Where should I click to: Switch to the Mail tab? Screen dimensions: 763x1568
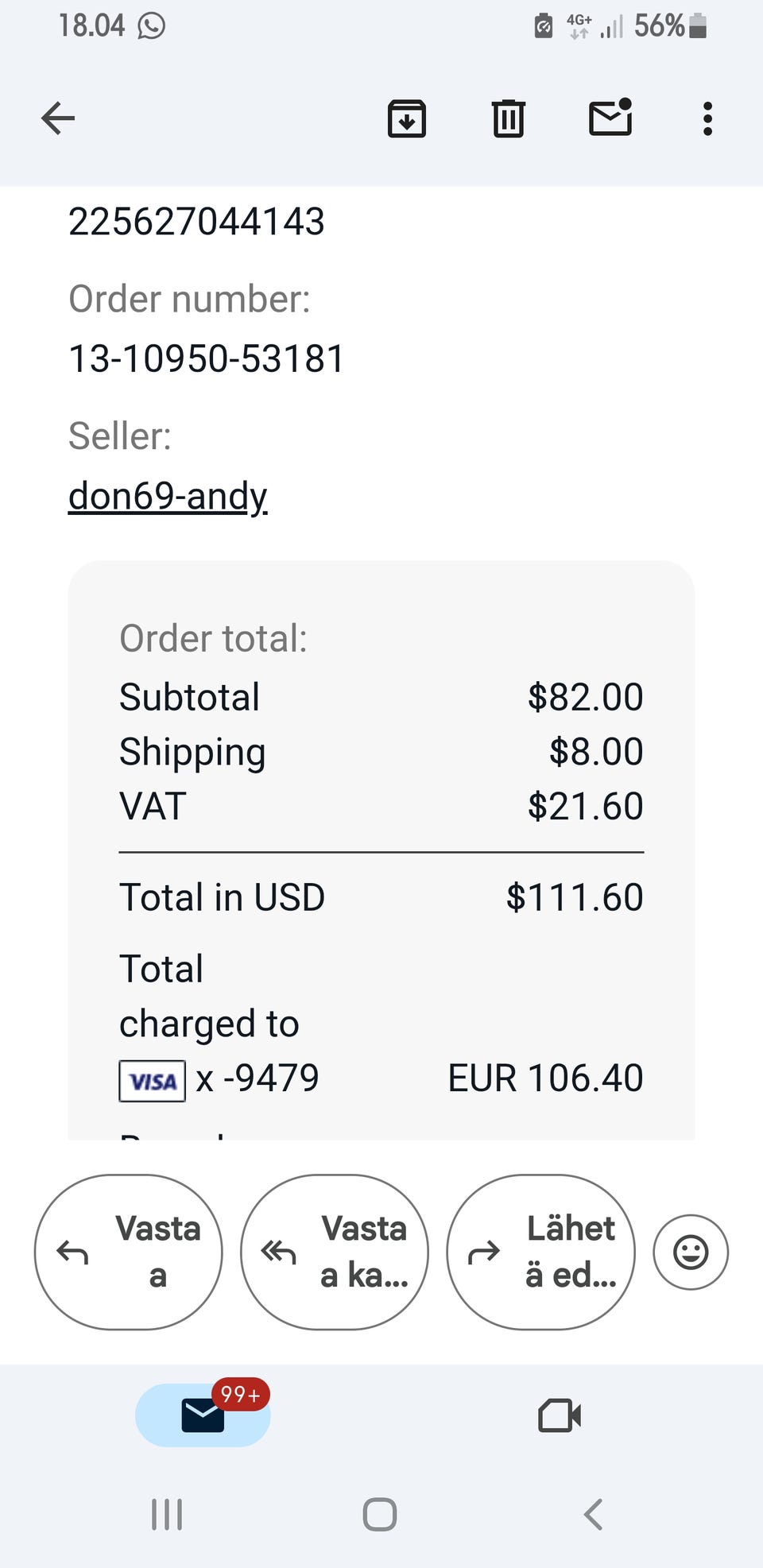(x=203, y=1415)
